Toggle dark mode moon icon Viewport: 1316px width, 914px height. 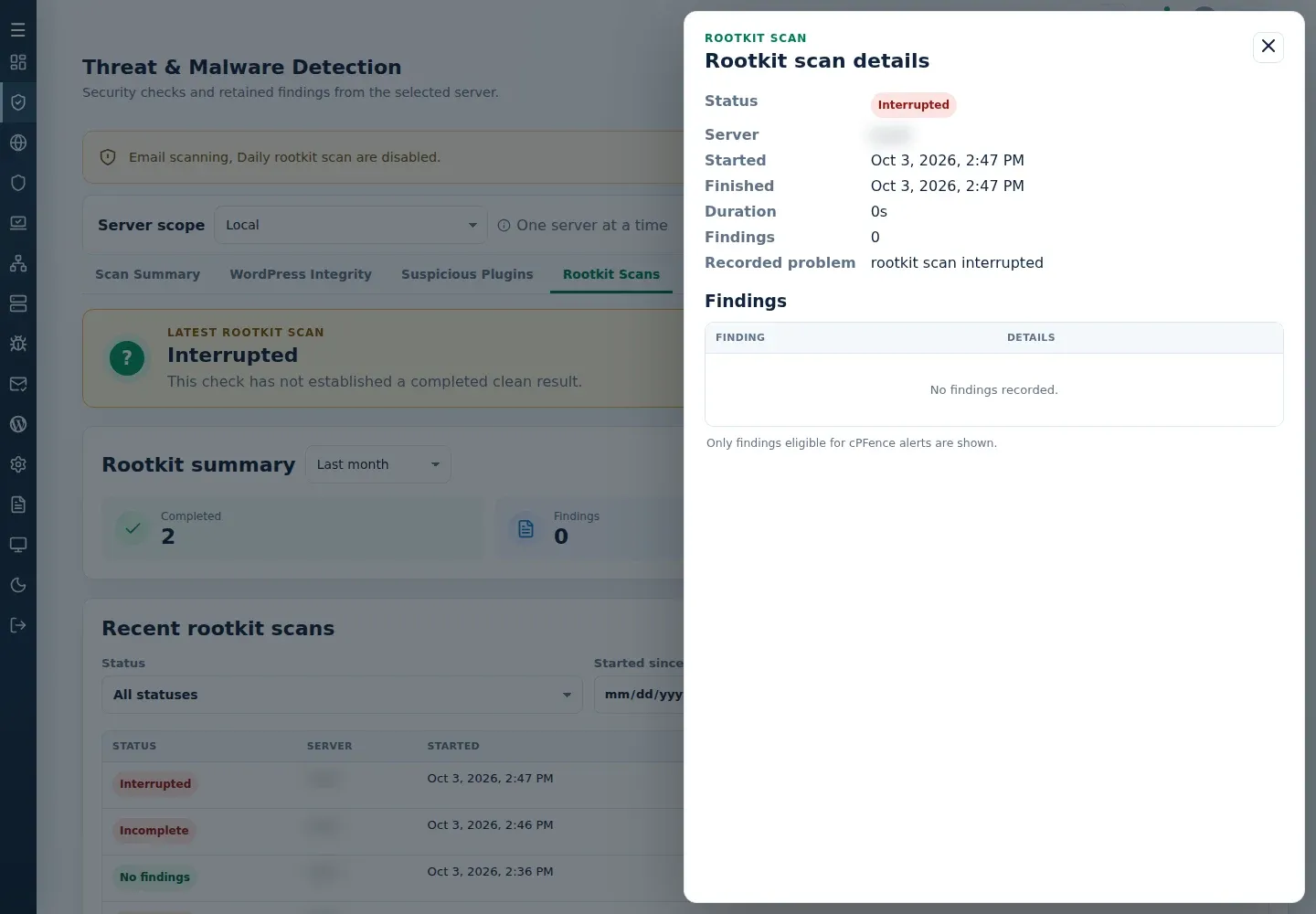[x=18, y=585]
